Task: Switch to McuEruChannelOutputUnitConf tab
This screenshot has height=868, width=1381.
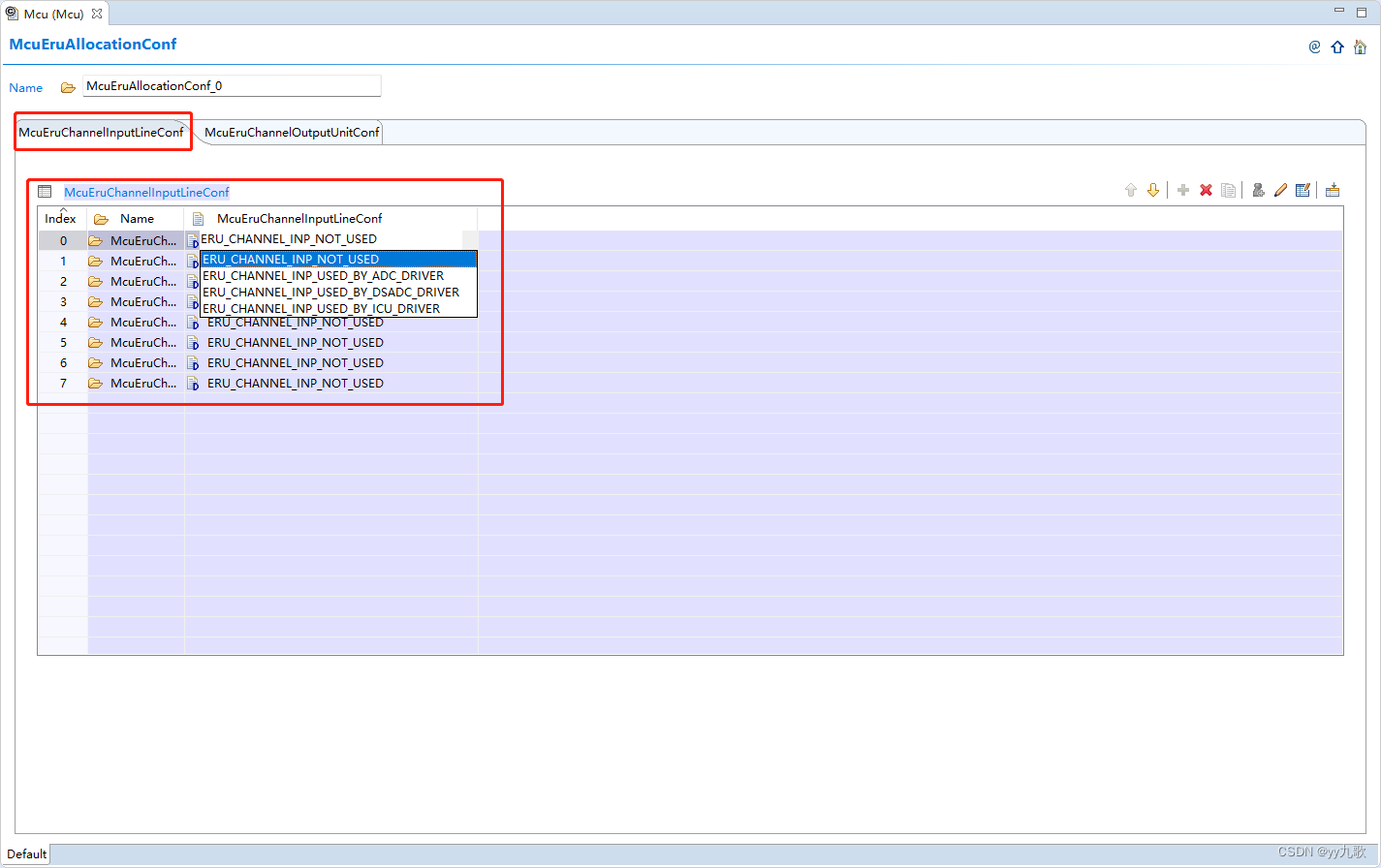Action: point(292,132)
